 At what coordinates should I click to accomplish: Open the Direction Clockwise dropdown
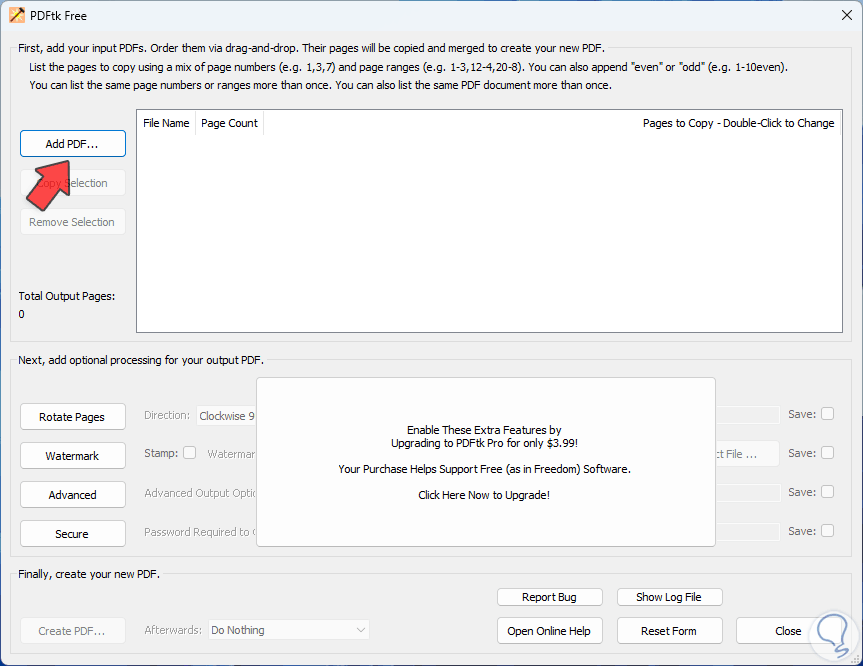pyautogui.click(x=227, y=416)
